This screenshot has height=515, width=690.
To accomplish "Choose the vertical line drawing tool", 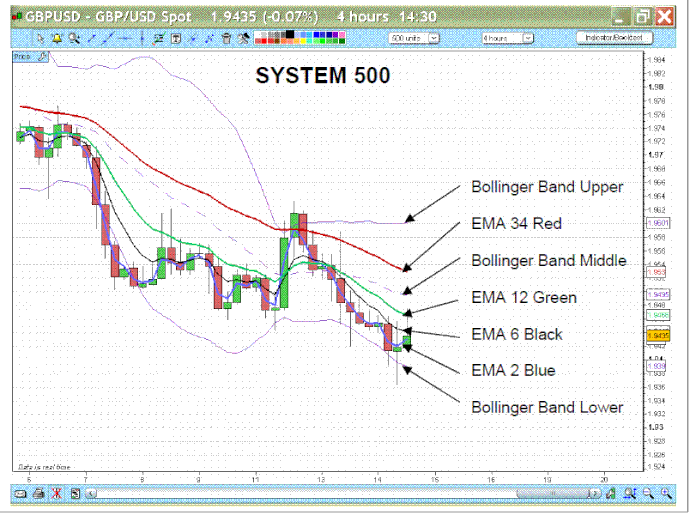I will [142, 39].
